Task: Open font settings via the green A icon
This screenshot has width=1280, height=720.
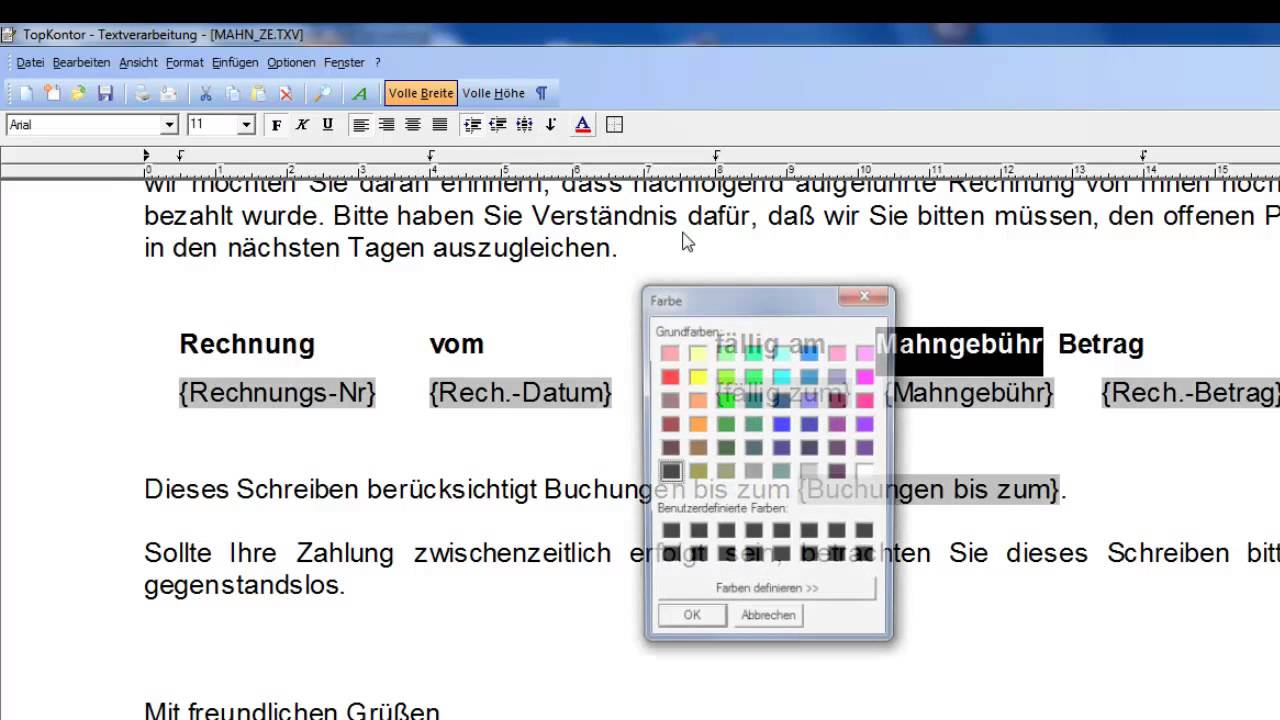Action: click(360, 93)
